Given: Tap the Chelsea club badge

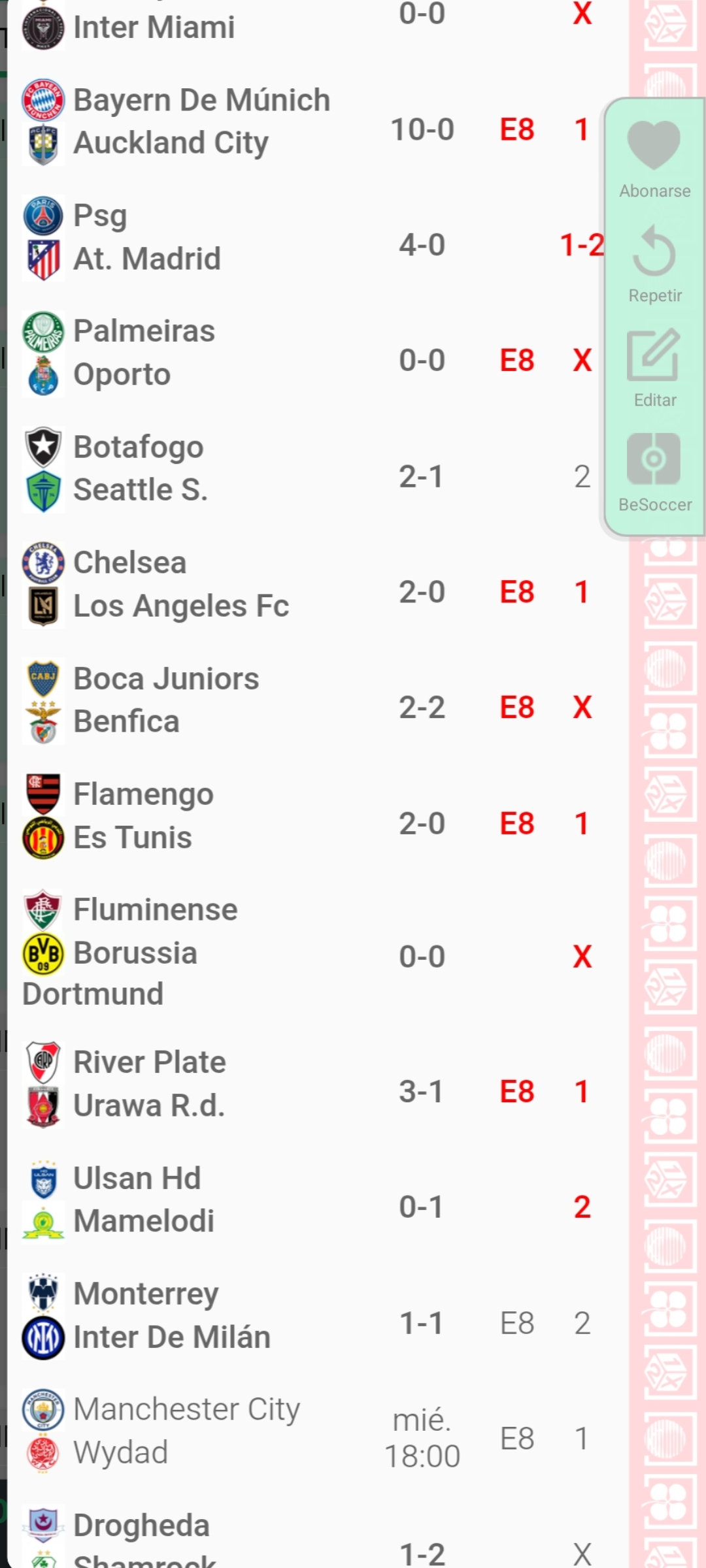Looking at the screenshot, I should pos(43,563).
